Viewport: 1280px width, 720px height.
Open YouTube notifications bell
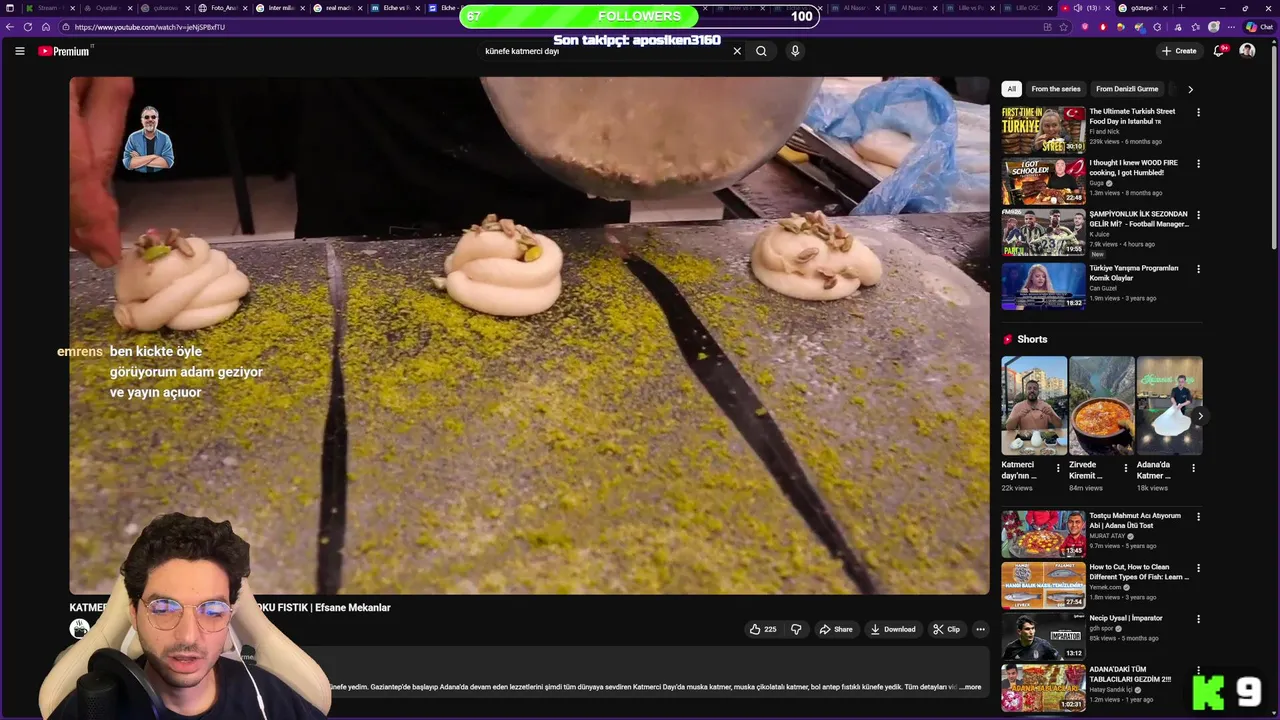pos(1219,51)
